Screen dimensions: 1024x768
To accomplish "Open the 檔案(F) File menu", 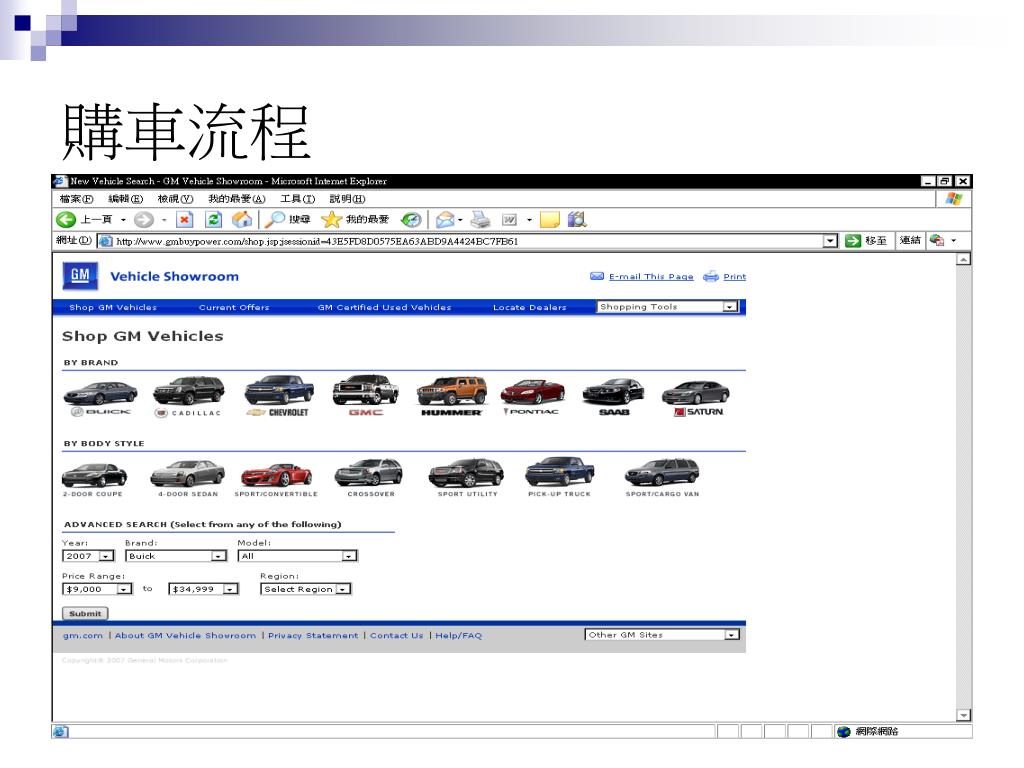I will [x=76, y=199].
